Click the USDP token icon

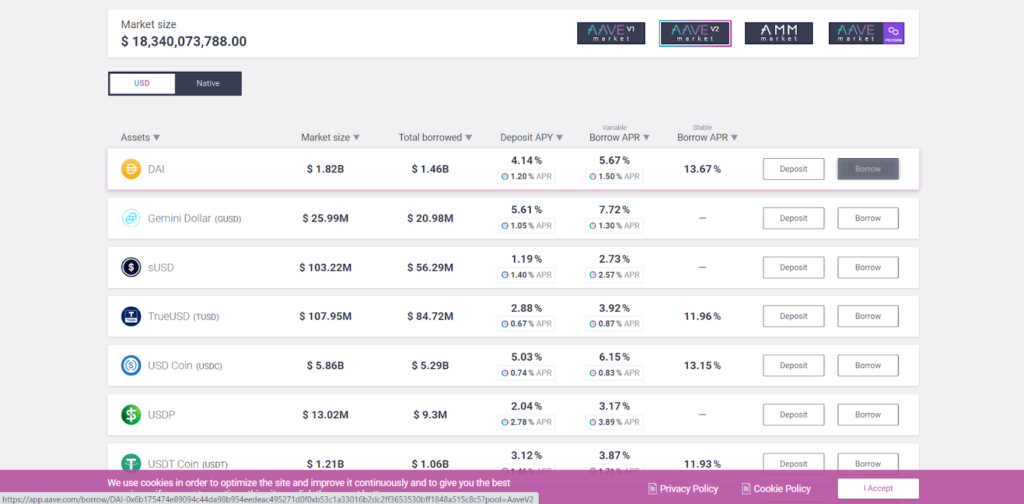(x=131, y=414)
